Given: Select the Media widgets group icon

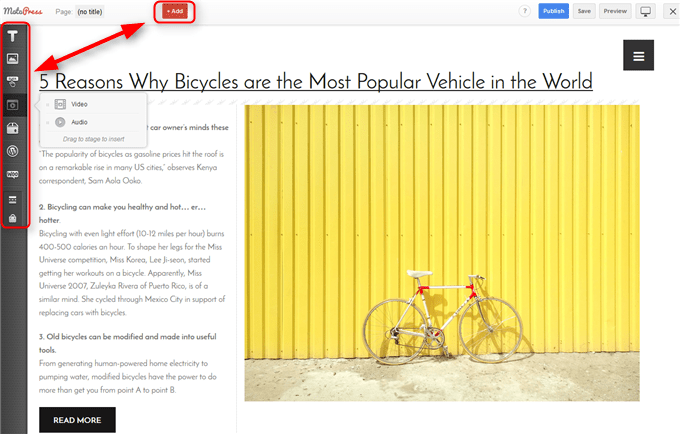Looking at the screenshot, I should click(13, 105).
